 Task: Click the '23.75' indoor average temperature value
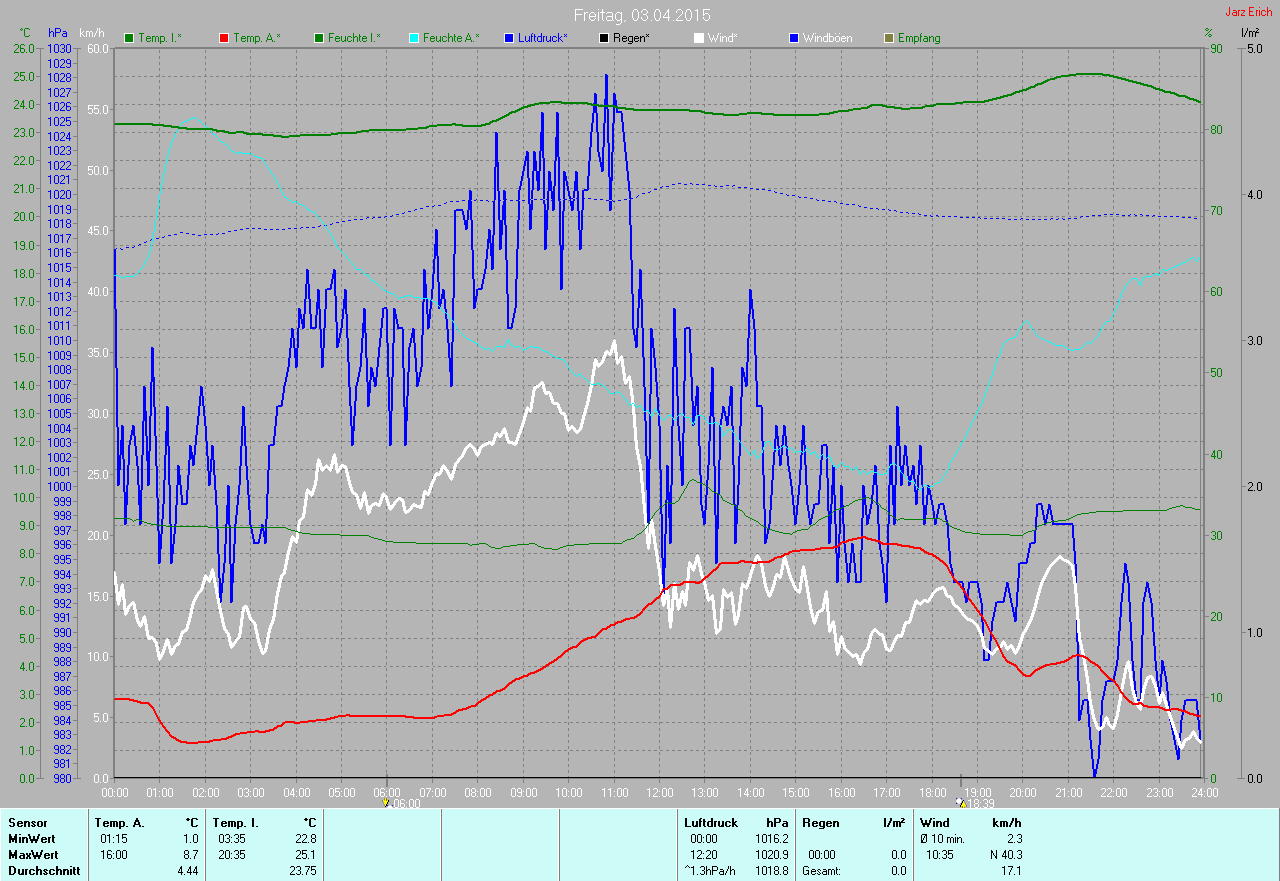(302, 871)
